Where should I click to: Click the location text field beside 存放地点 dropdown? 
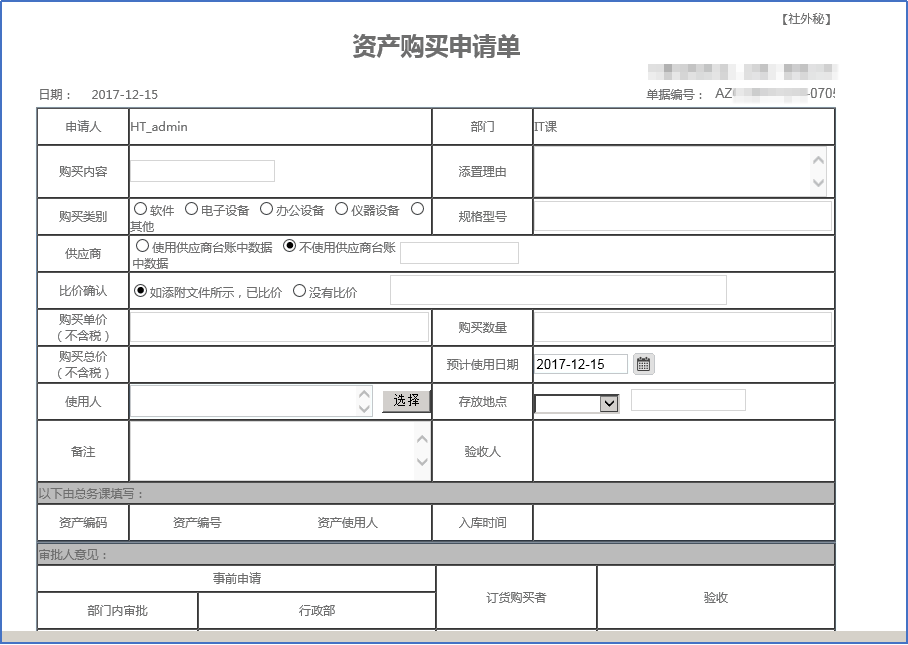688,400
